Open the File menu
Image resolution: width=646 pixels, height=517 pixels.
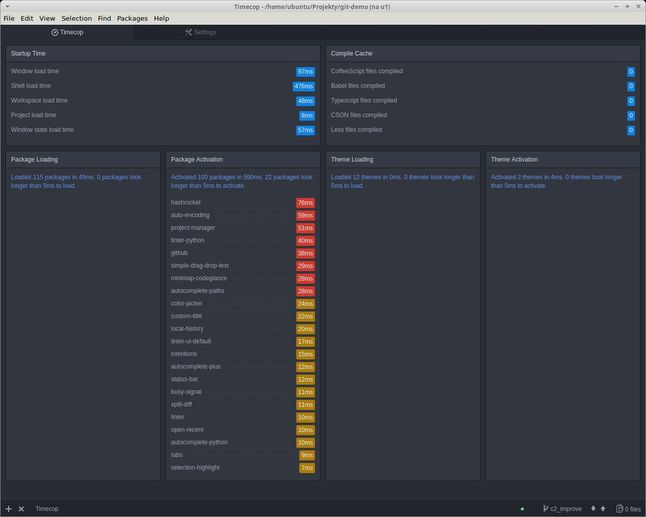(x=9, y=19)
